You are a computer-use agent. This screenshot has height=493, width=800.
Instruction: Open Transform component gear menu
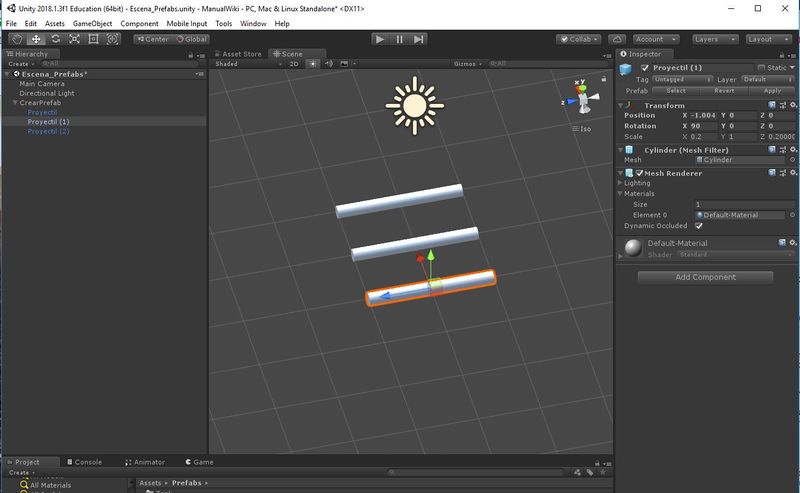click(x=793, y=105)
